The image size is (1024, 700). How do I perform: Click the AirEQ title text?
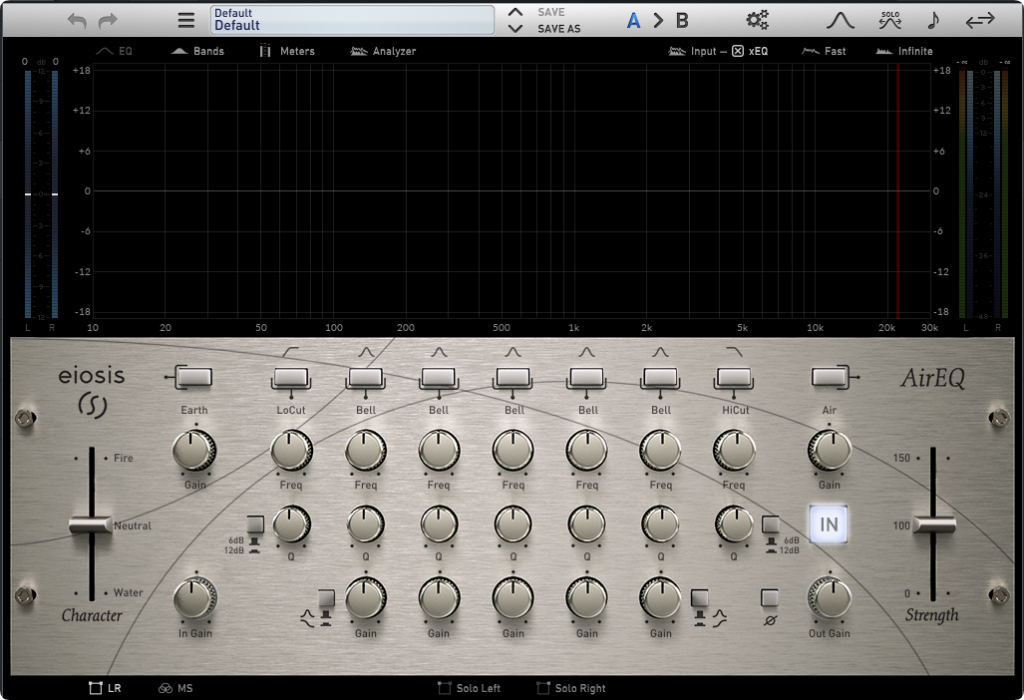[x=933, y=377]
